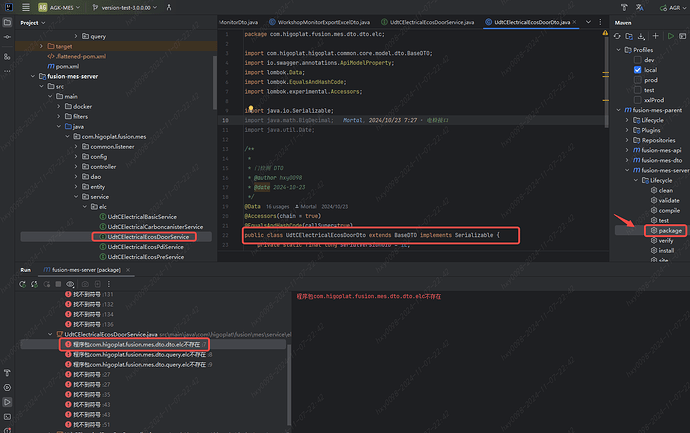Click the editor warning indicator icon
The width and height of the screenshot is (690, 433).
(x=606, y=33)
